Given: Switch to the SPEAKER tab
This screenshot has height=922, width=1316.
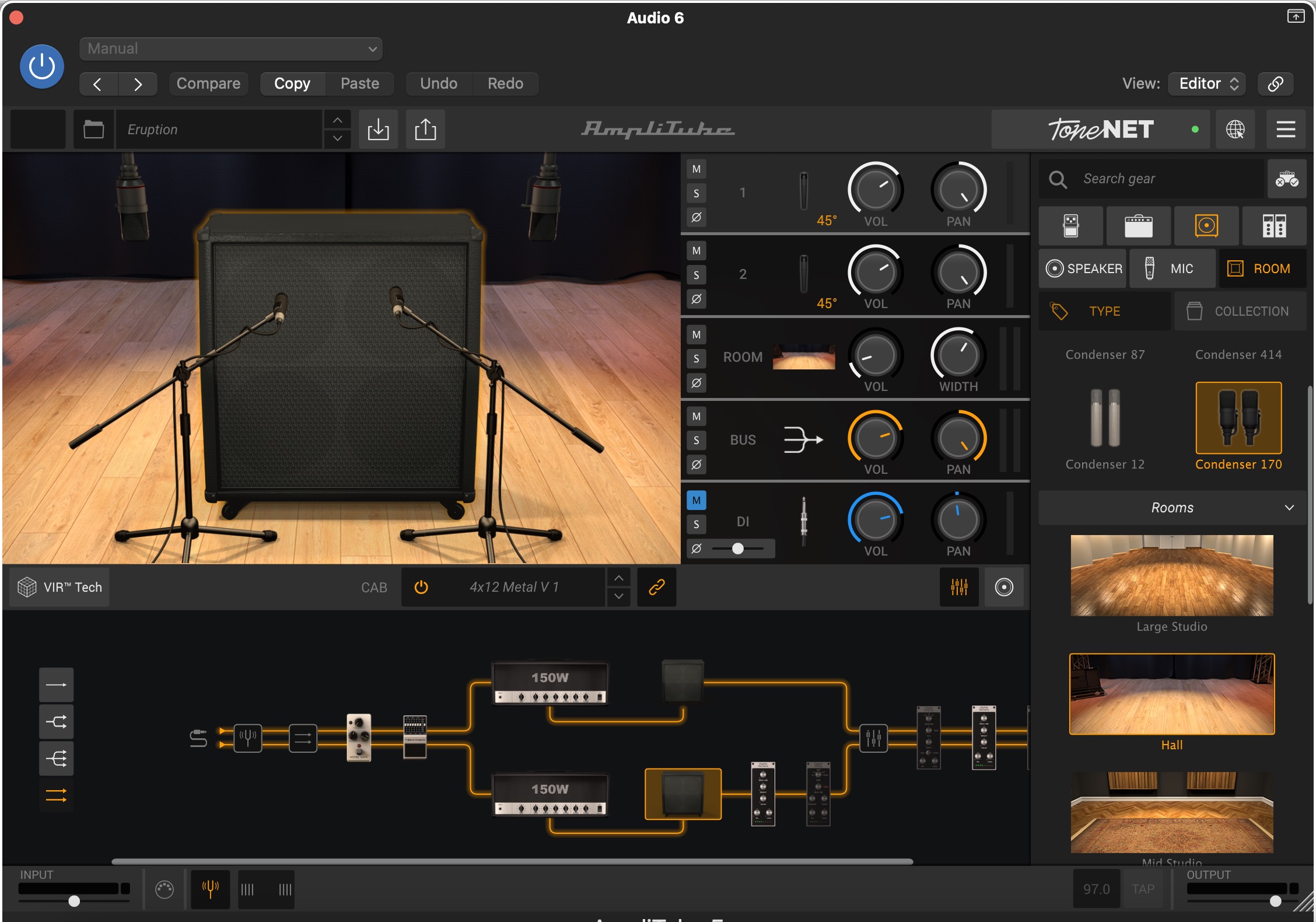Looking at the screenshot, I should tap(1083, 268).
